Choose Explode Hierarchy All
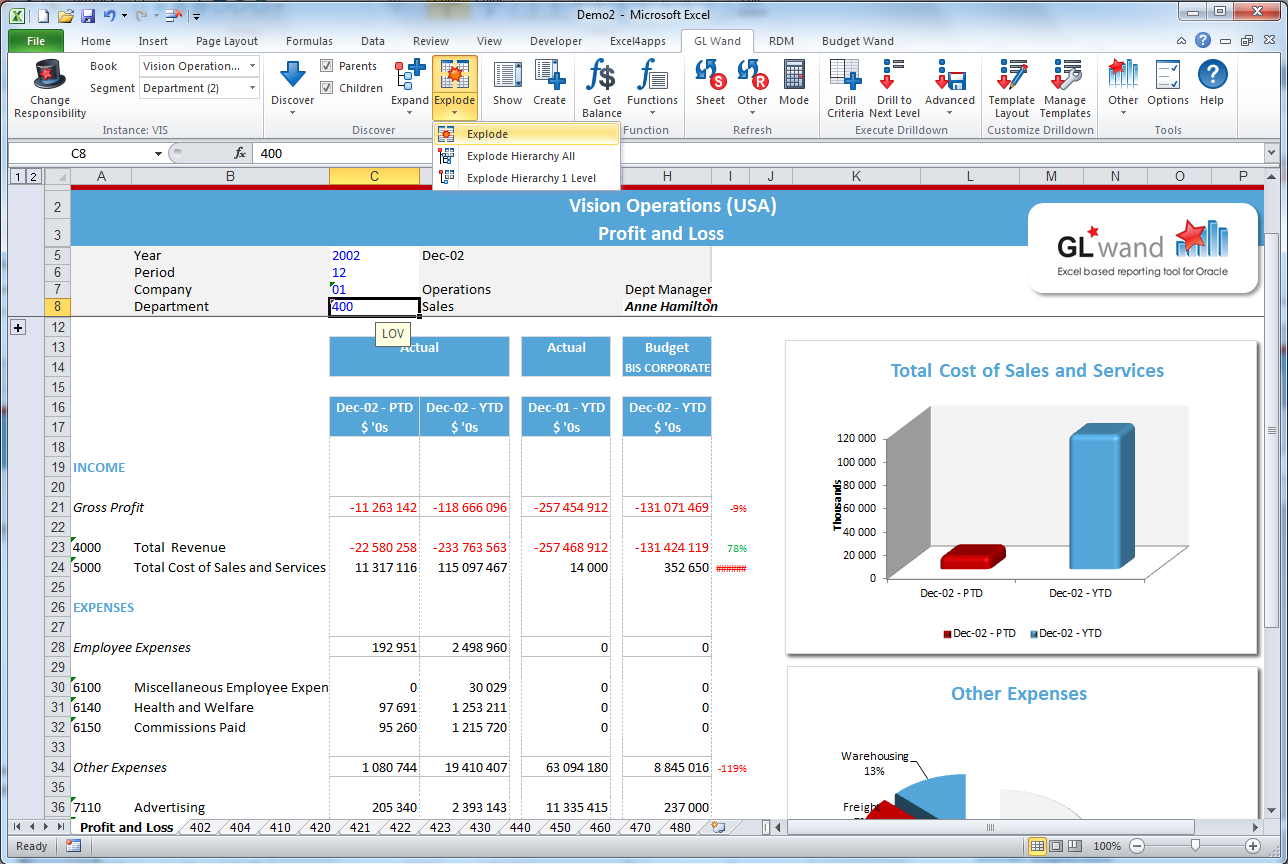1288x864 pixels. point(526,156)
